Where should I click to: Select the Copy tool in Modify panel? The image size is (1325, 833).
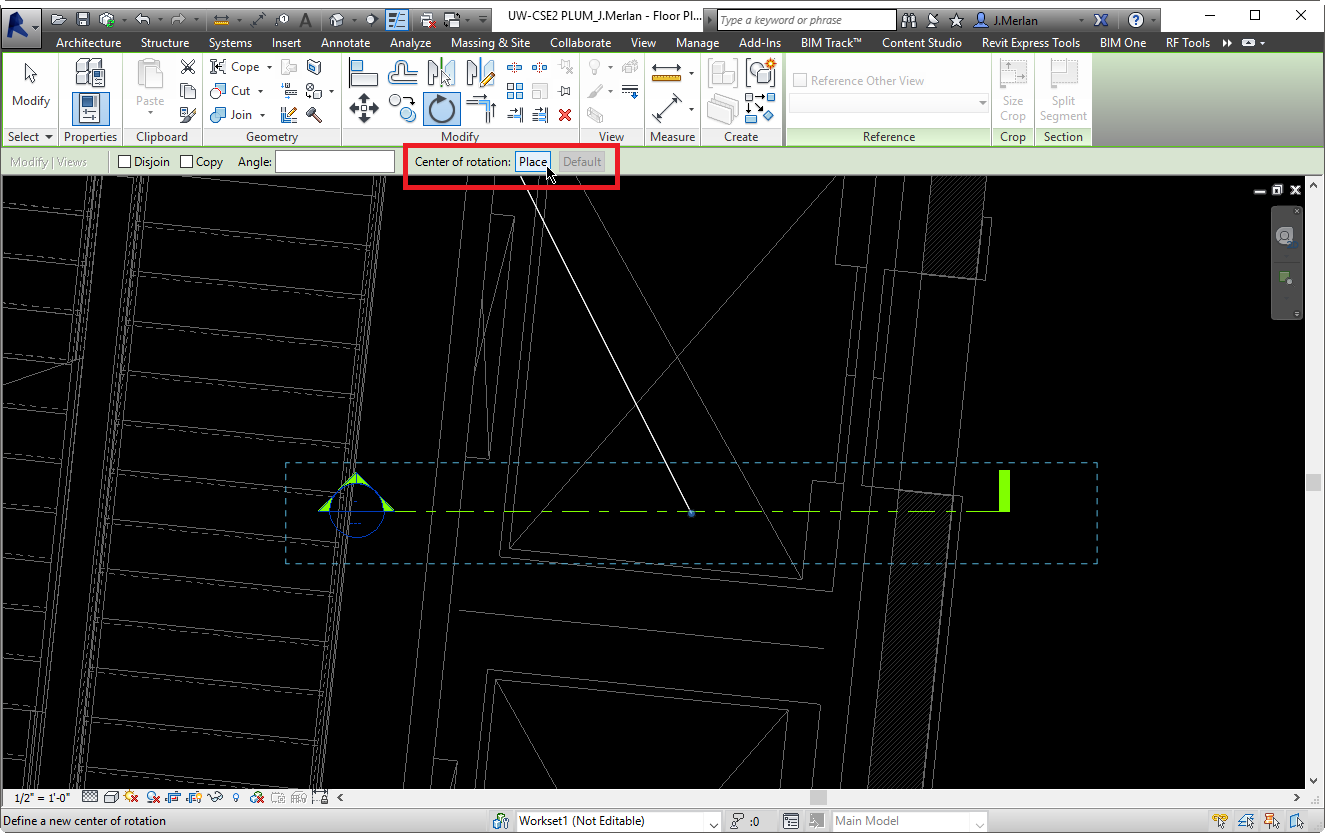403,108
